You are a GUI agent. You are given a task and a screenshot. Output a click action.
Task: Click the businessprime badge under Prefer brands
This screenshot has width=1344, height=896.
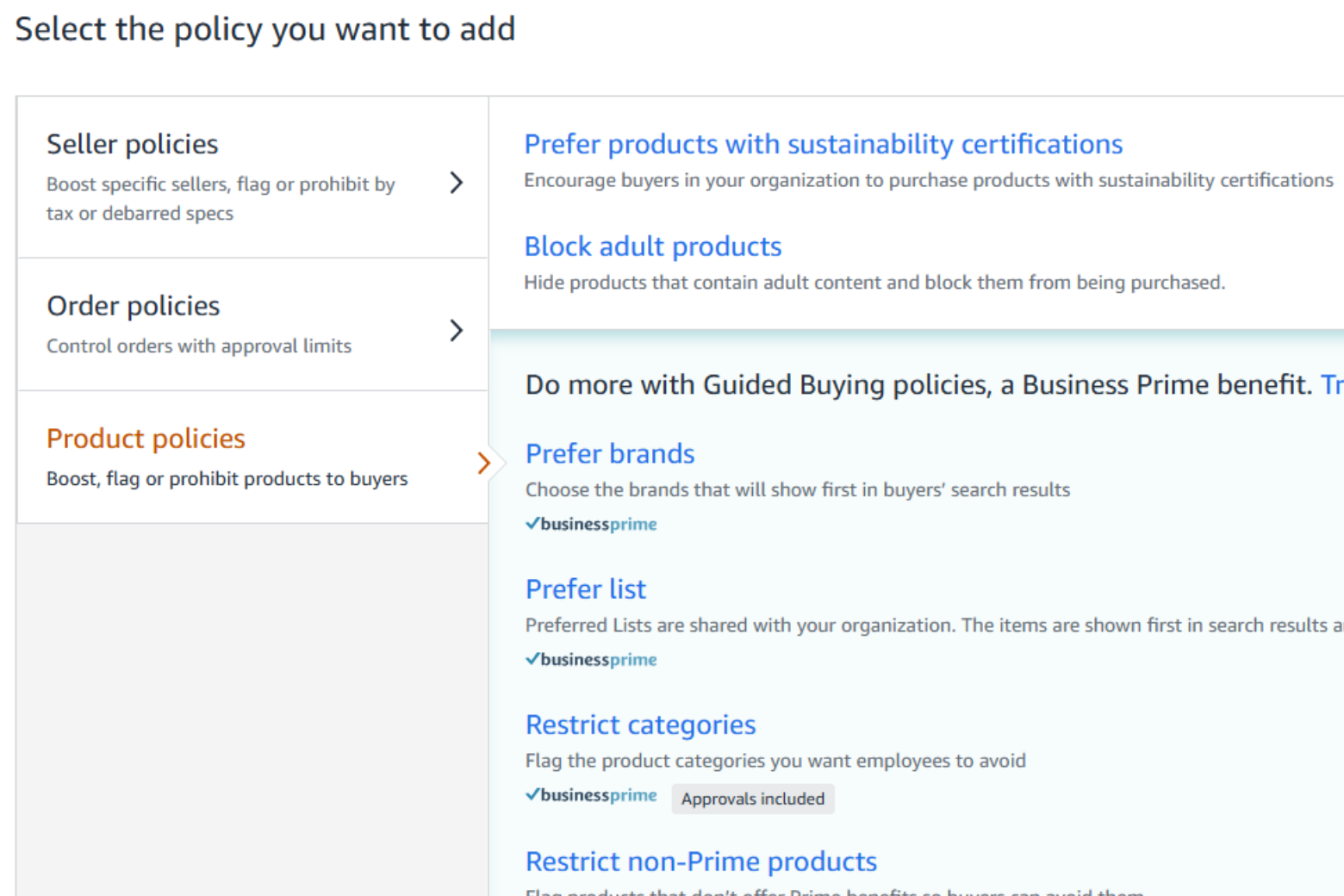591,524
